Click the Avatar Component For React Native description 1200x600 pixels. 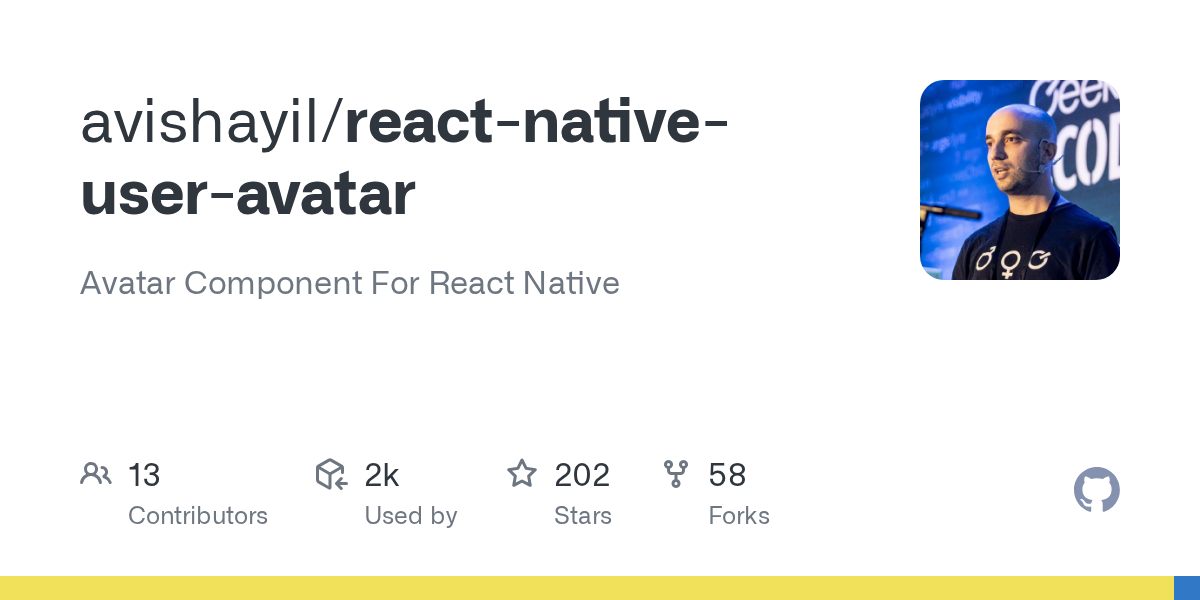[x=349, y=283]
